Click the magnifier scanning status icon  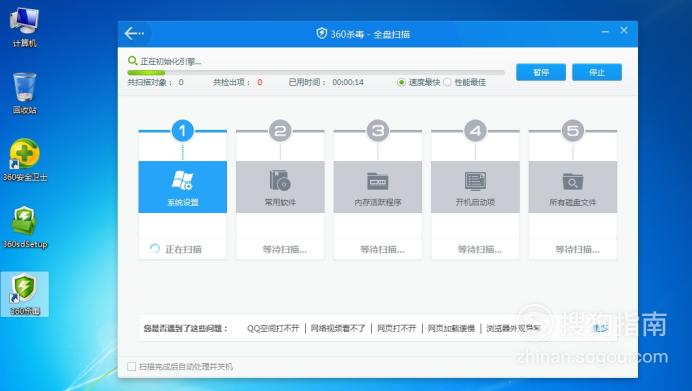point(132,60)
